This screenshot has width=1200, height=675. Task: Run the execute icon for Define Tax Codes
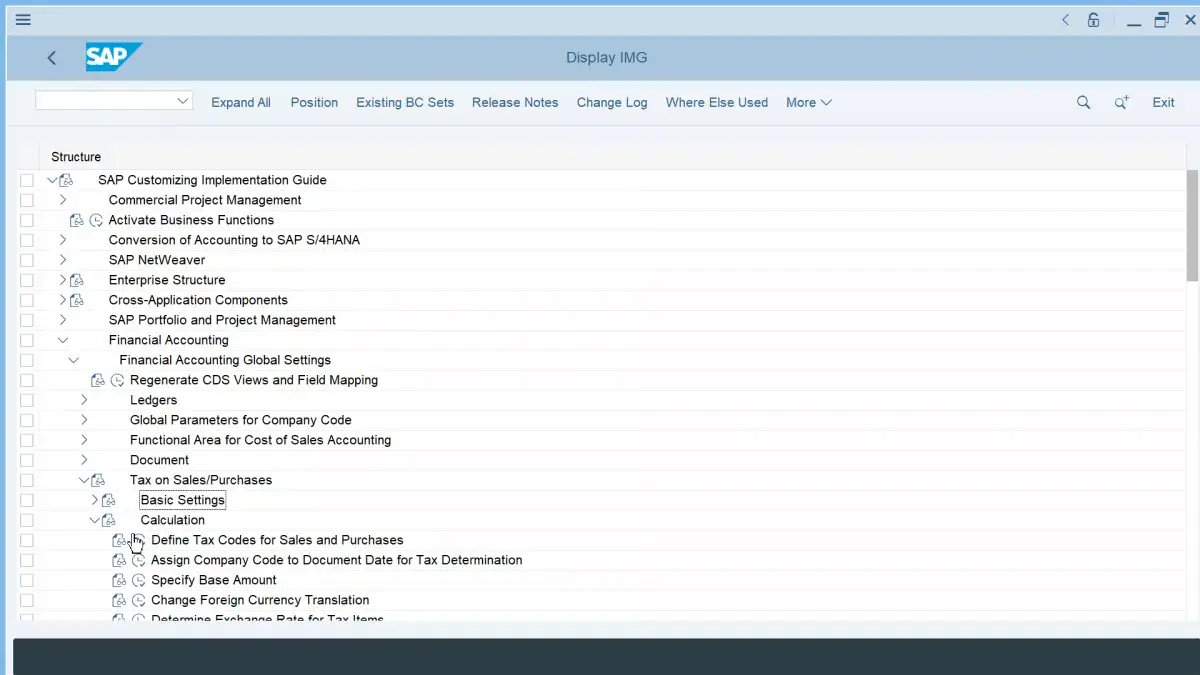pyautogui.click(x=139, y=540)
